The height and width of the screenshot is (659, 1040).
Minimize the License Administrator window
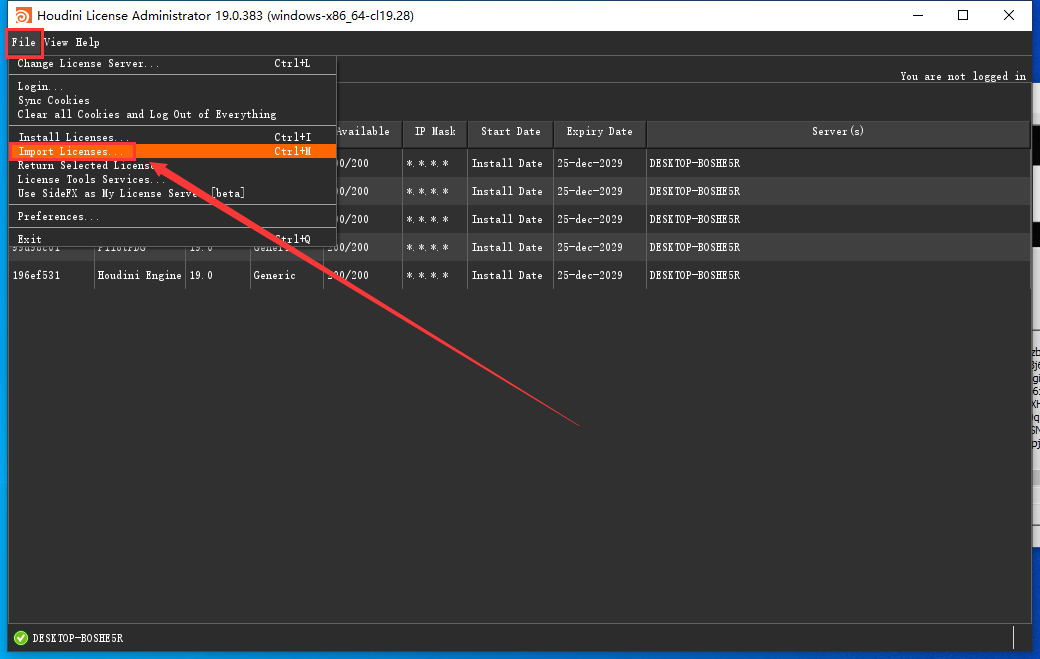click(917, 16)
